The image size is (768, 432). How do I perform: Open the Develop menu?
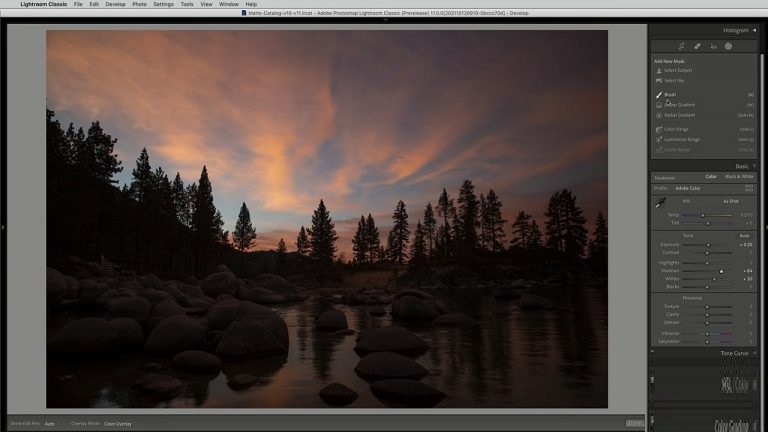click(x=115, y=4)
